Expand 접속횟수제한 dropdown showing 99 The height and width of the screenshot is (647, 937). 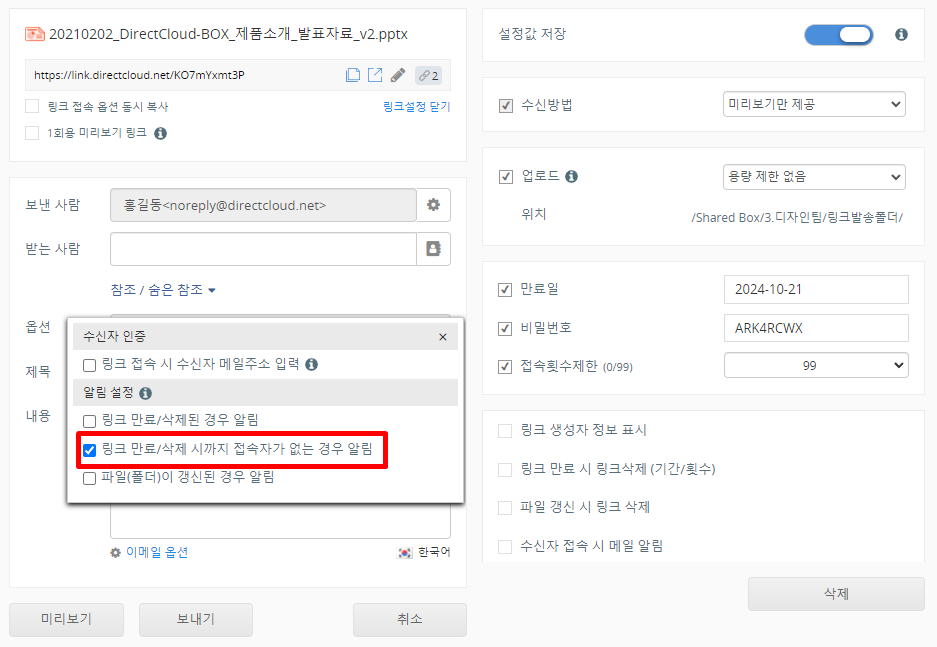(x=815, y=366)
